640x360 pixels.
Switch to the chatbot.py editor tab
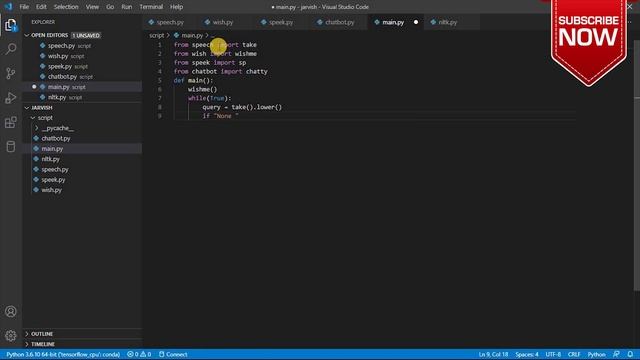(x=340, y=22)
